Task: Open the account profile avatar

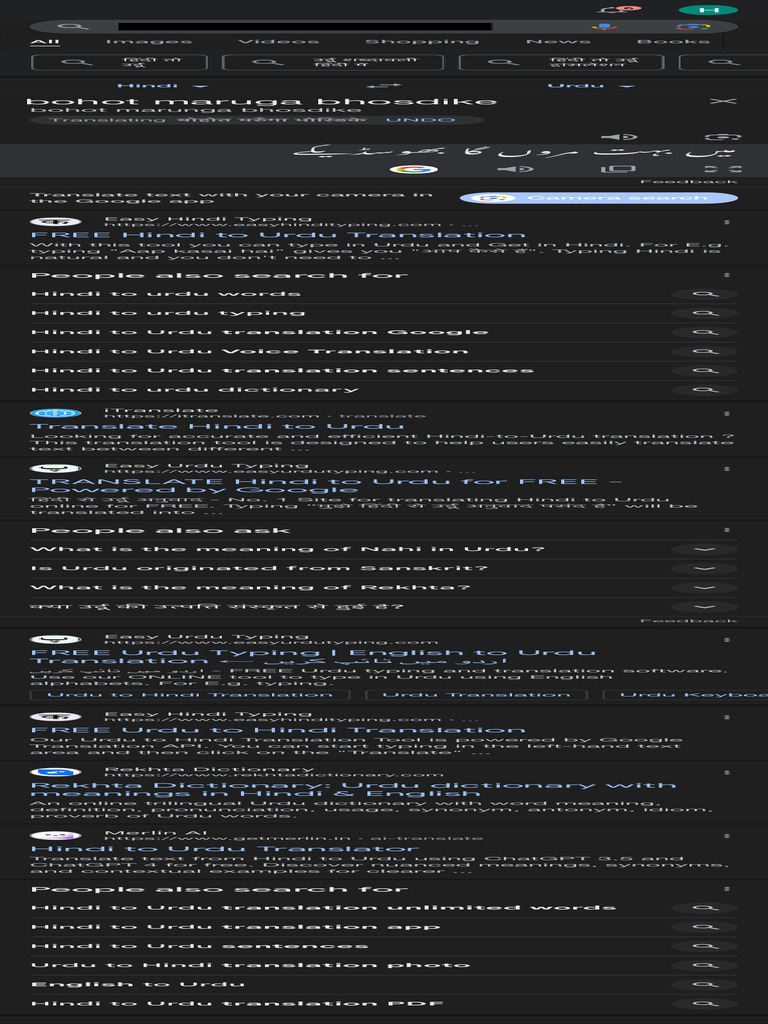Action: (714, 9)
